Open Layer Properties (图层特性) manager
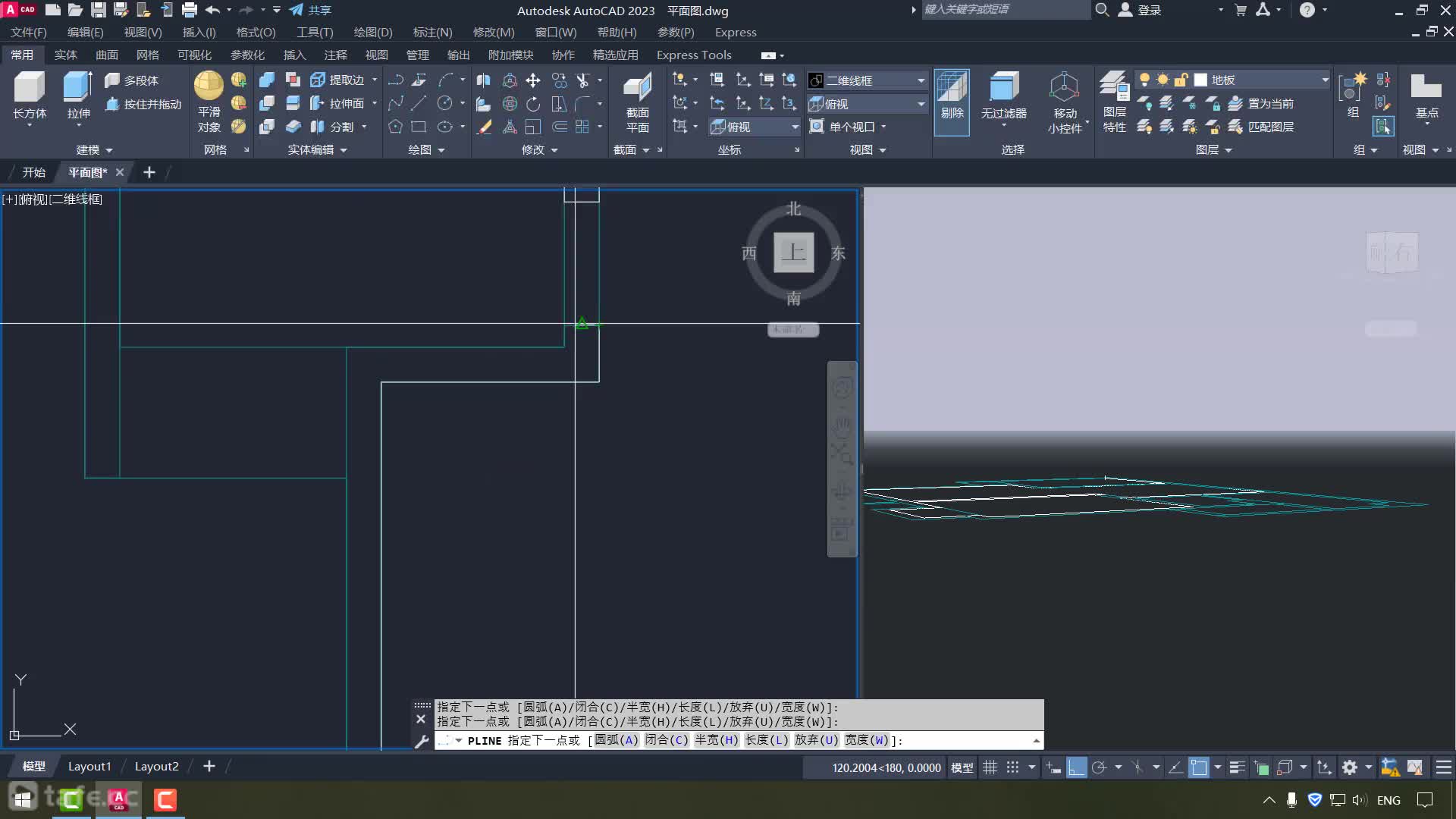The height and width of the screenshot is (819, 1456). pyautogui.click(x=1114, y=102)
